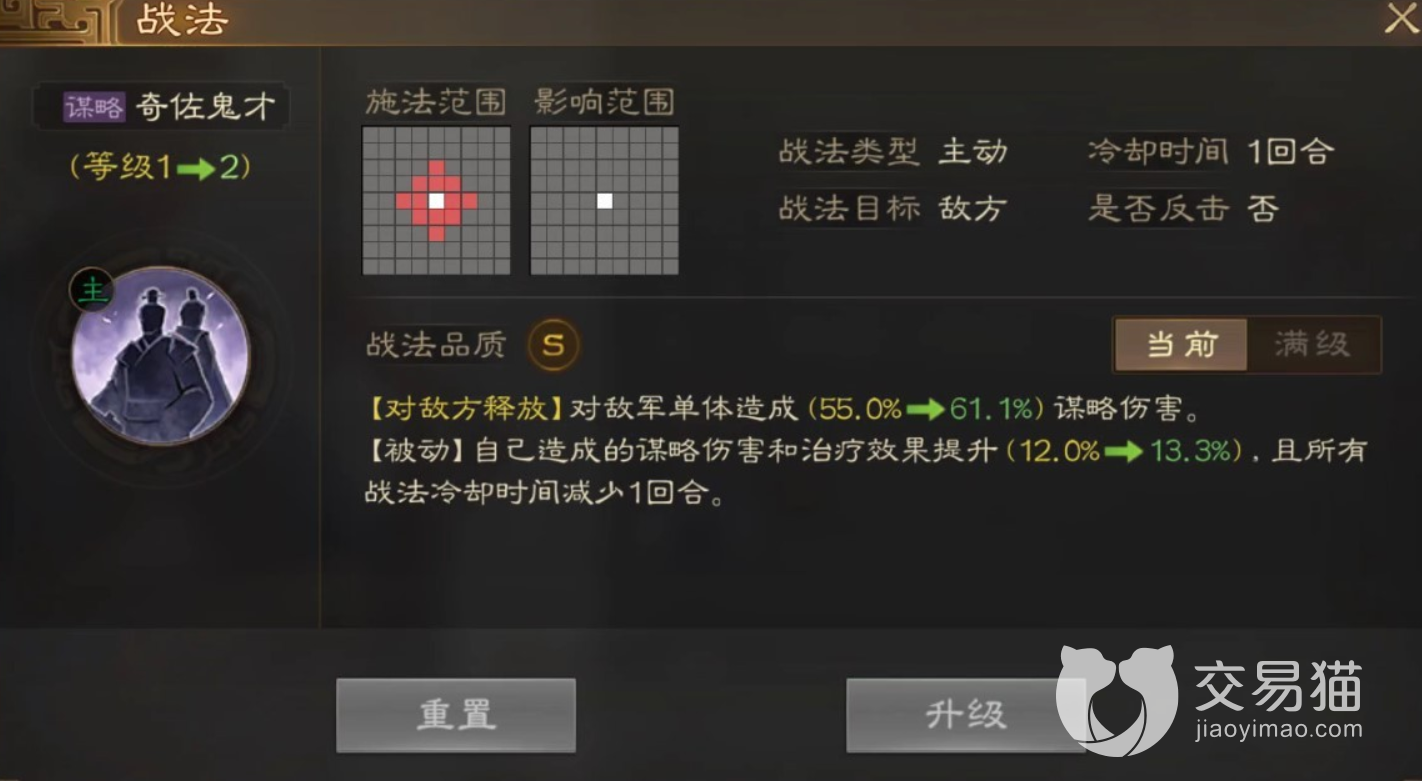Click the 是否反击 否 field

[x=1183, y=208]
